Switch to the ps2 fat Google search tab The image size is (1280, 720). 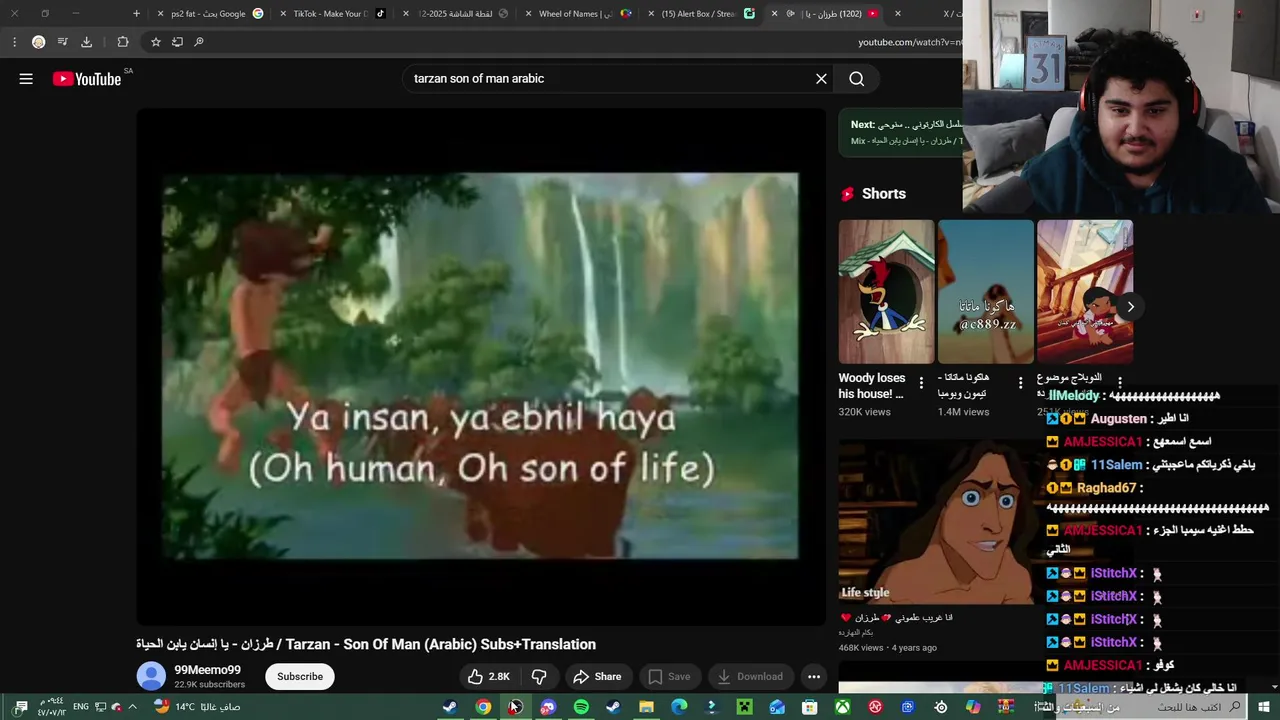[208, 14]
